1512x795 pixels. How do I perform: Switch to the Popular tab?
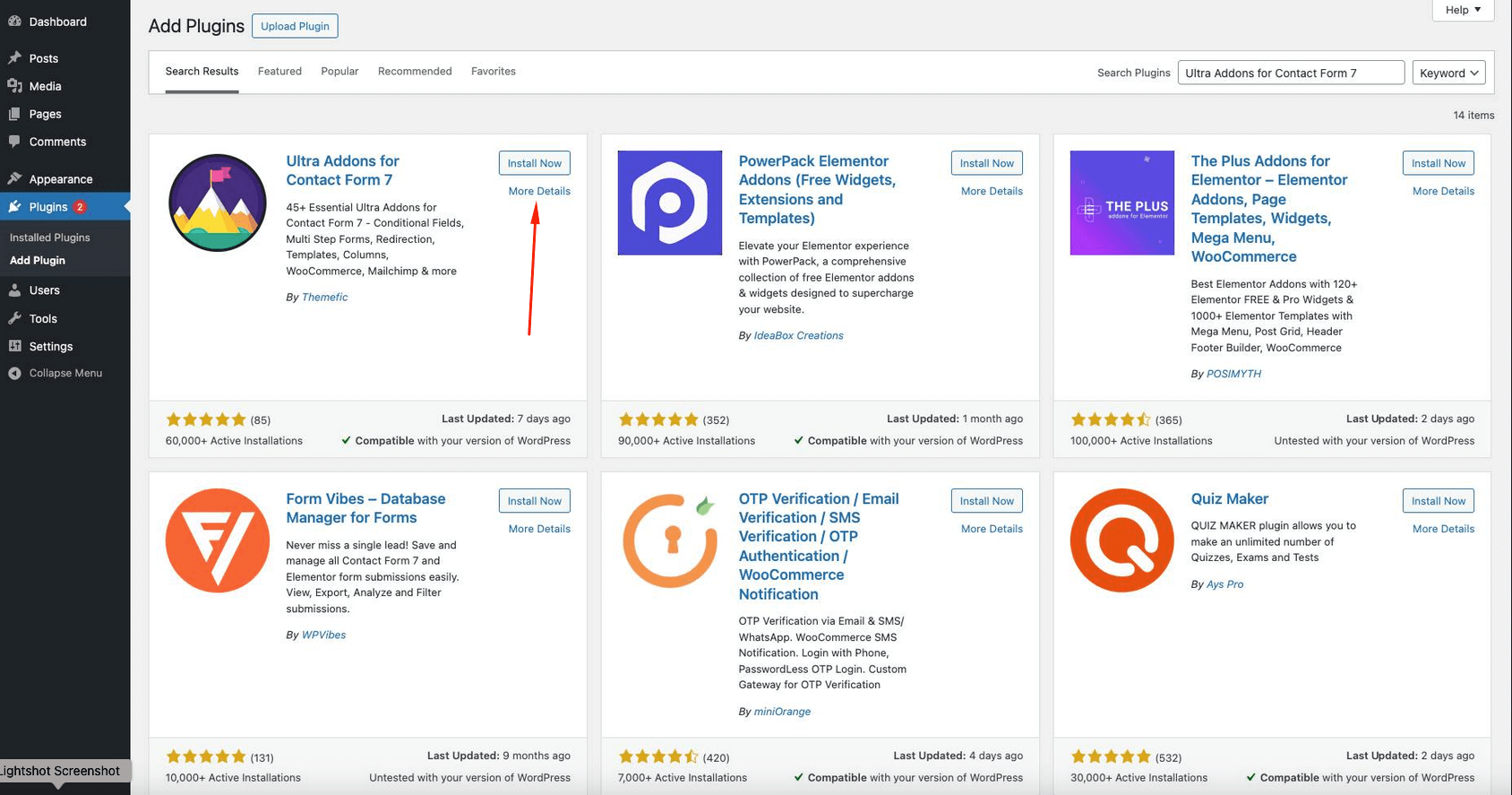coord(339,72)
